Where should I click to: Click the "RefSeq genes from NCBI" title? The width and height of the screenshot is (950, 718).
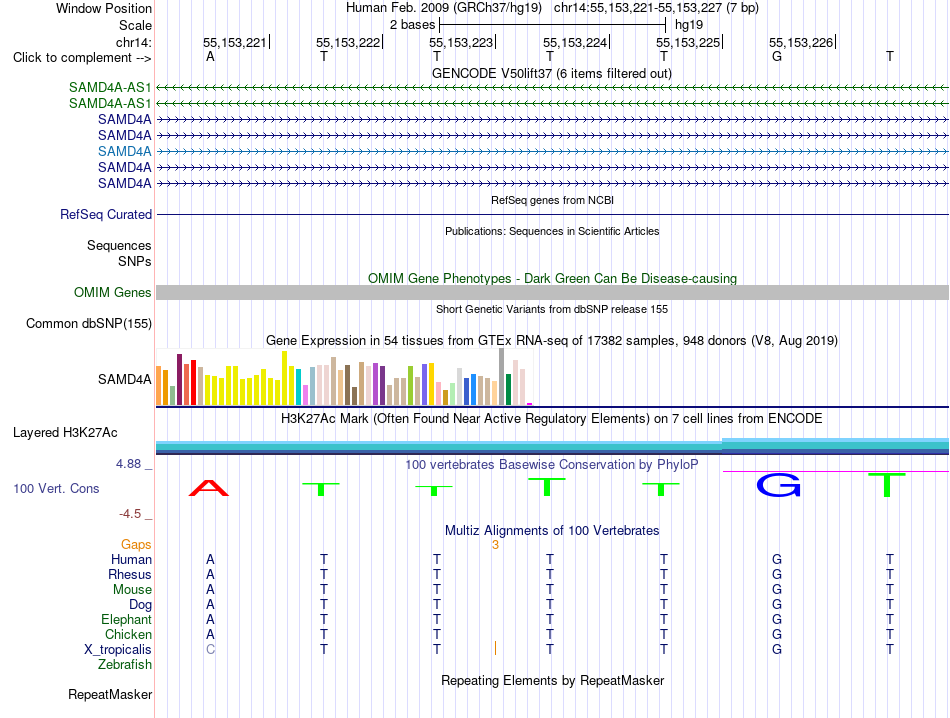tap(553, 200)
